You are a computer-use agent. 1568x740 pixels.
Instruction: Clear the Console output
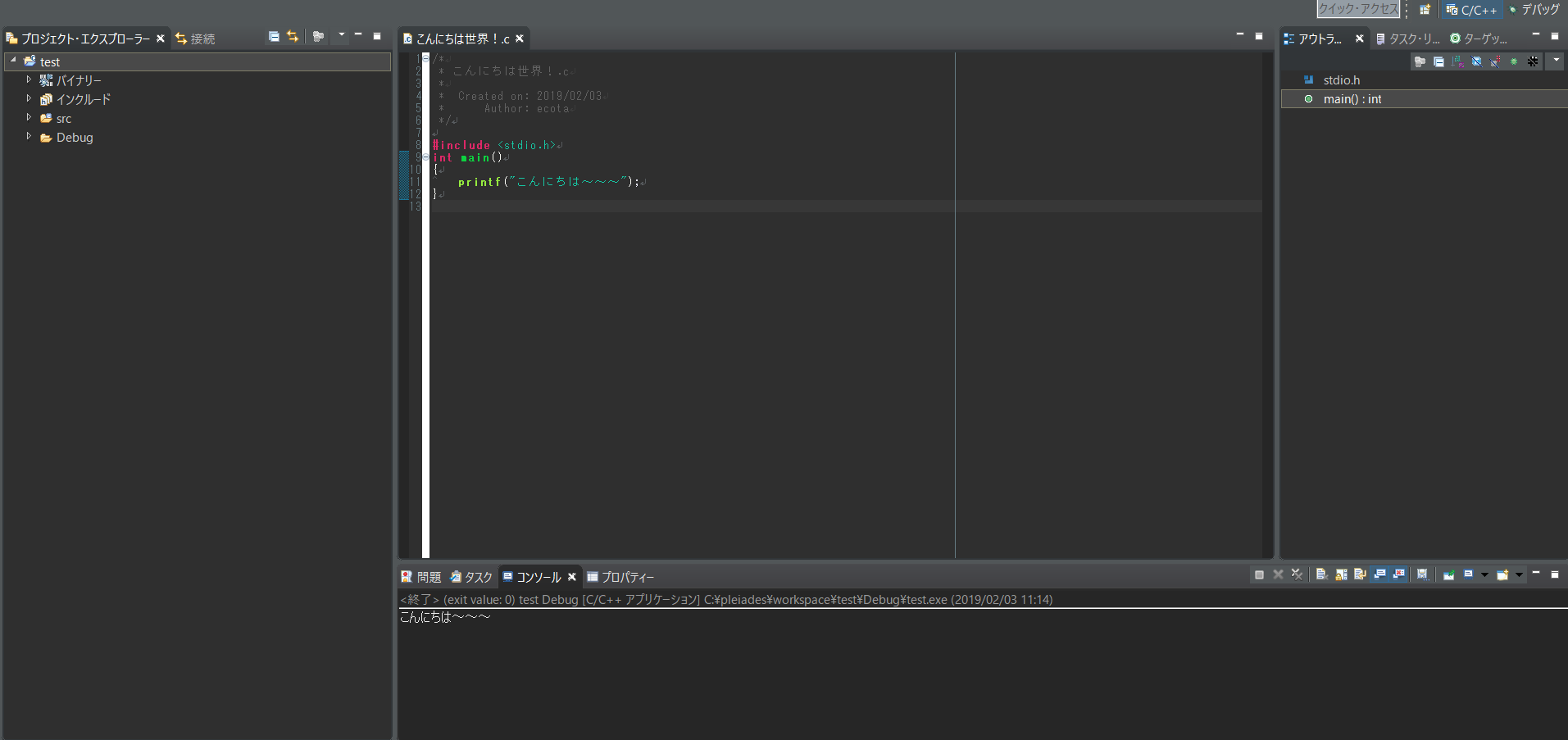1322,574
